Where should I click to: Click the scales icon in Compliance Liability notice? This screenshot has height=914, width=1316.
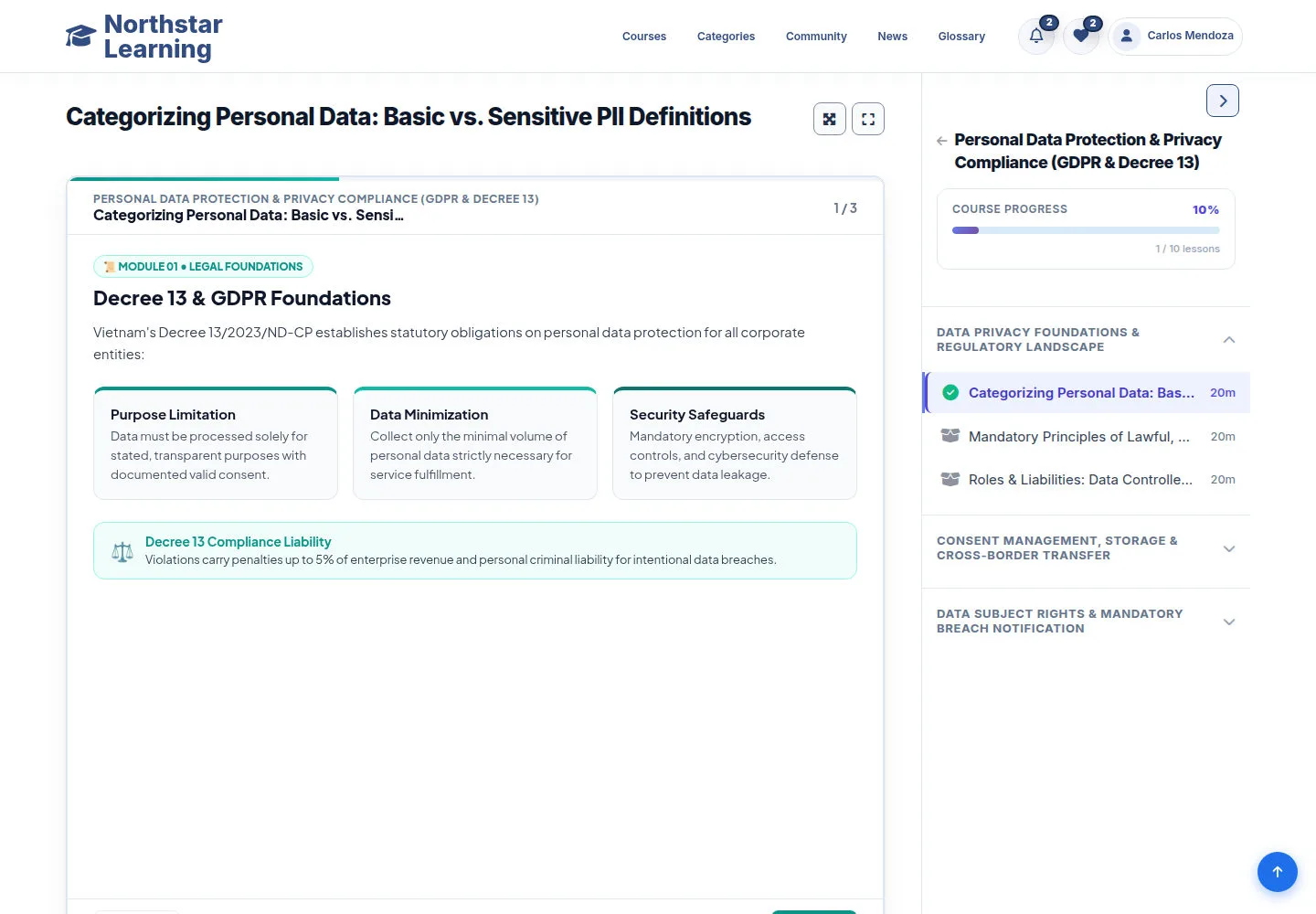tap(122, 551)
